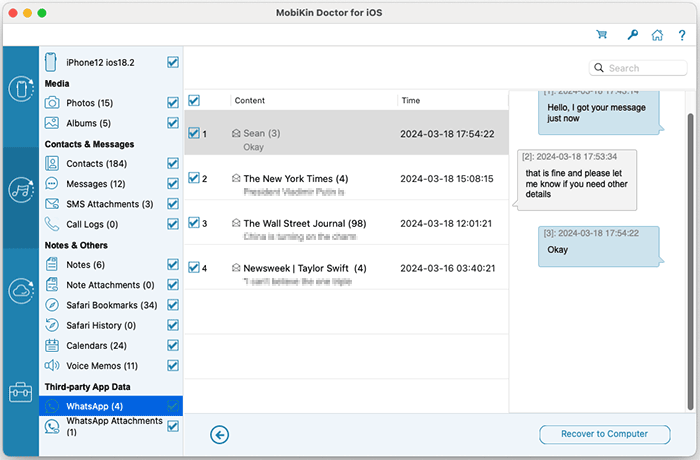Open the help question mark icon

tap(682, 34)
